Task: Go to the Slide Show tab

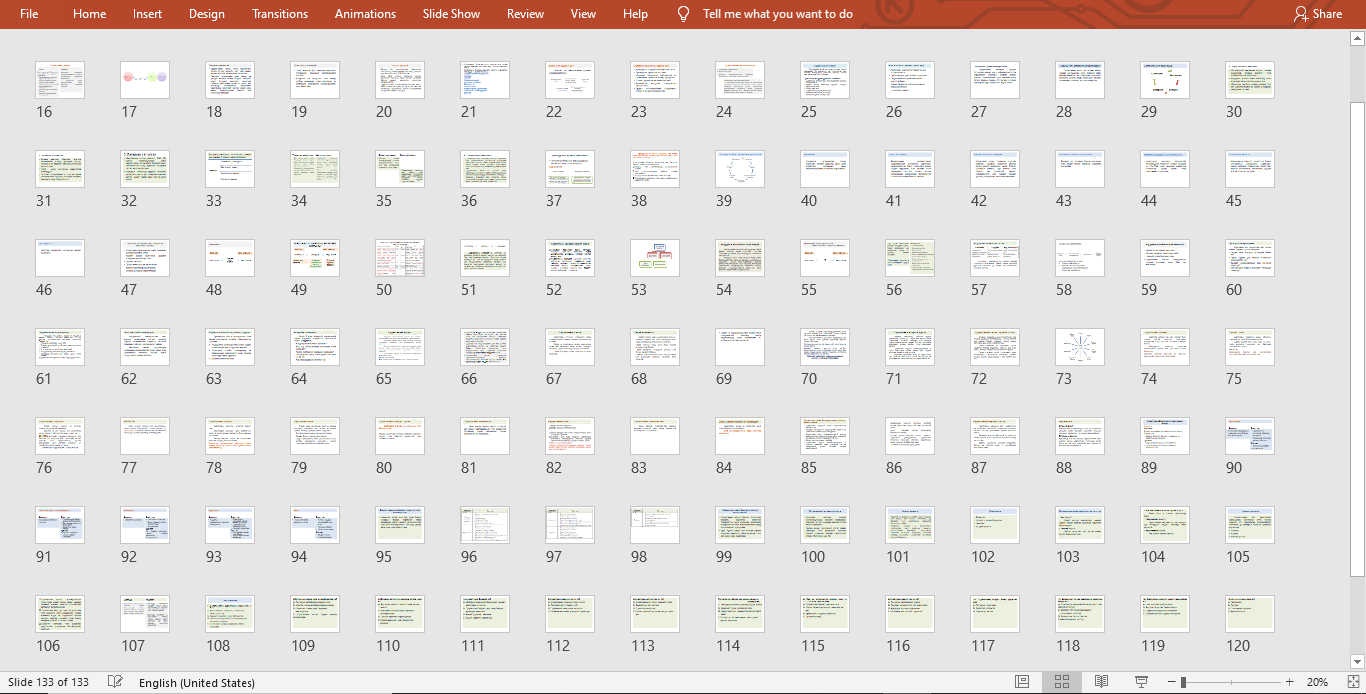Action: point(451,14)
